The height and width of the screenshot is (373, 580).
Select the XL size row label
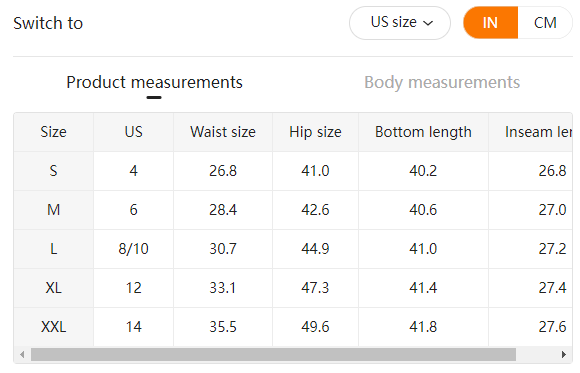[x=54, y=288]
